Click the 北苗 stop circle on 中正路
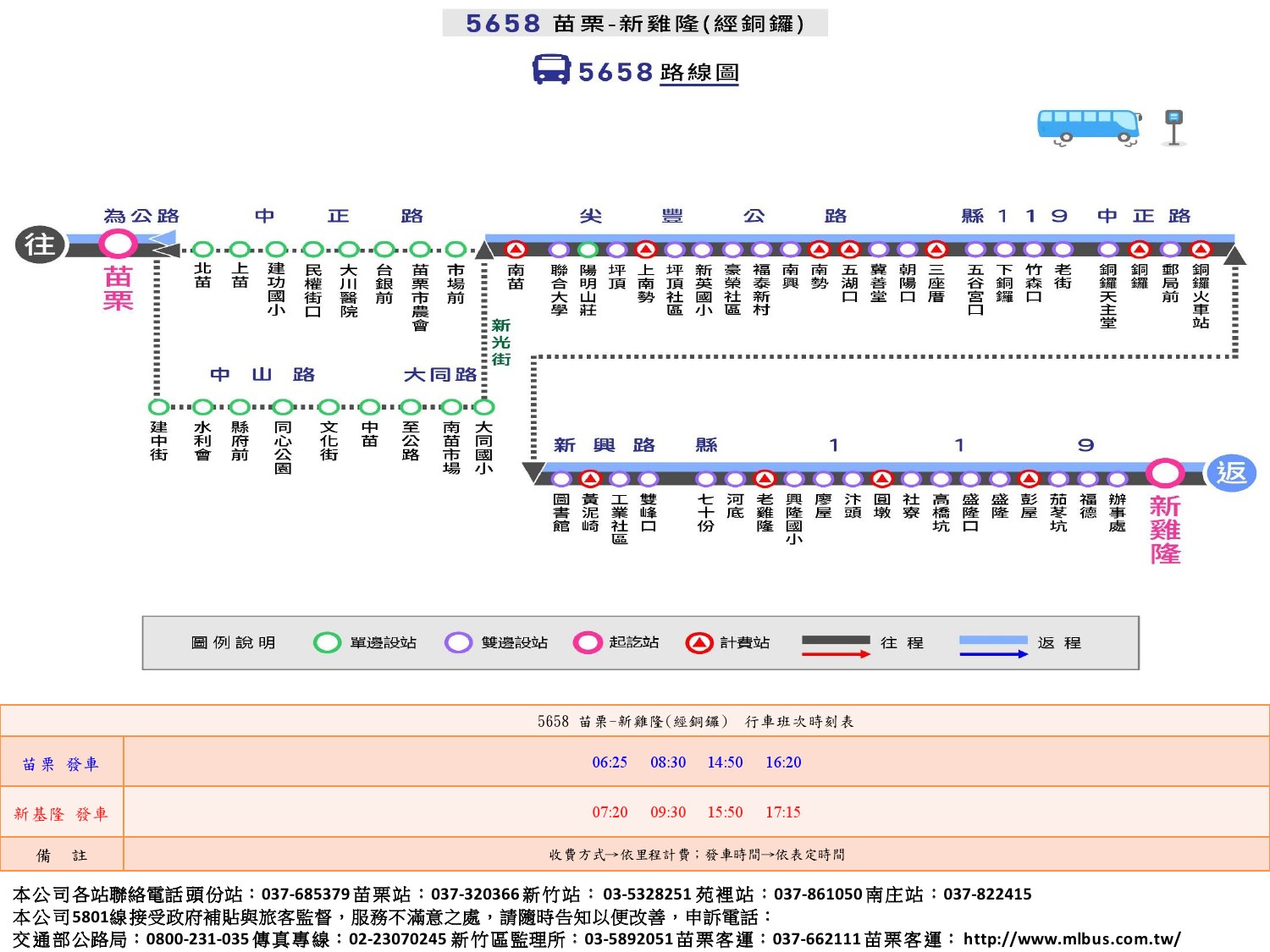Viewport: 1270px width, 952px height. [202, 250]
